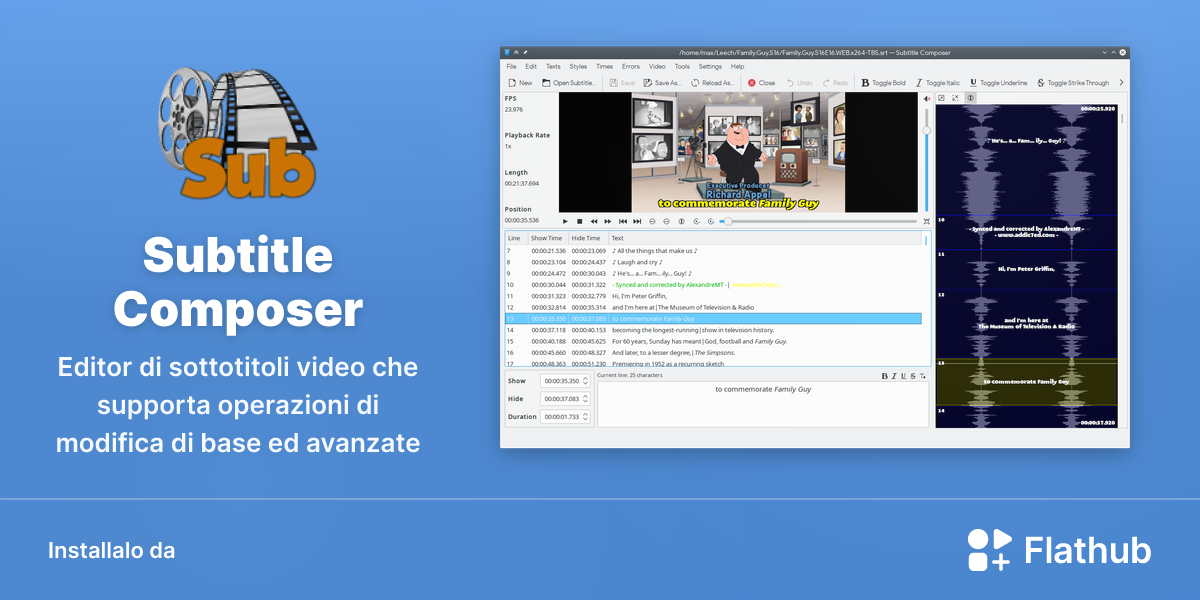Open the Texts menu
The image size is (1200, 600).
pyautogui.click(x=553, y=66)
